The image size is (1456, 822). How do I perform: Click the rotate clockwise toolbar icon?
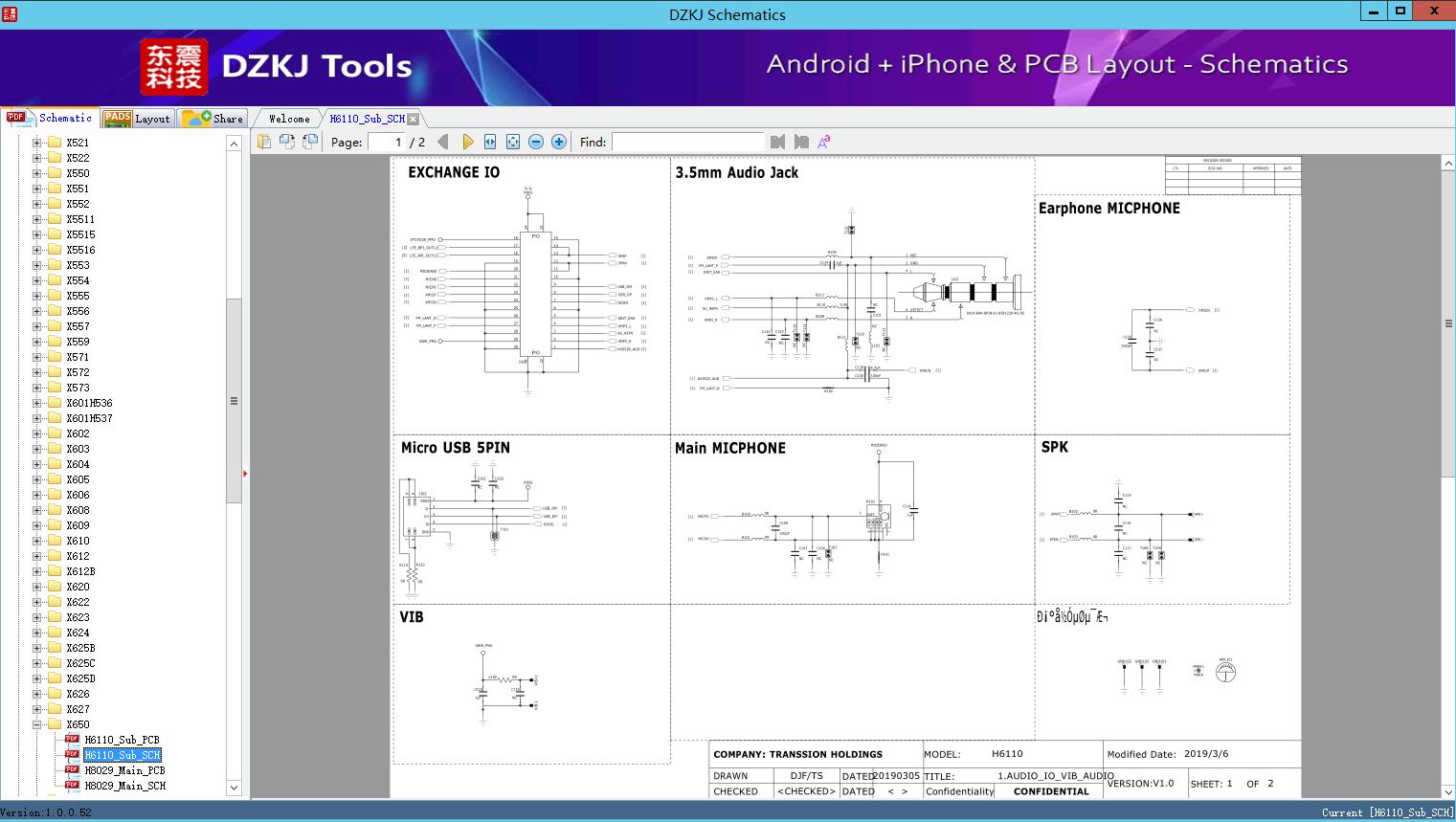click(310, 142)
